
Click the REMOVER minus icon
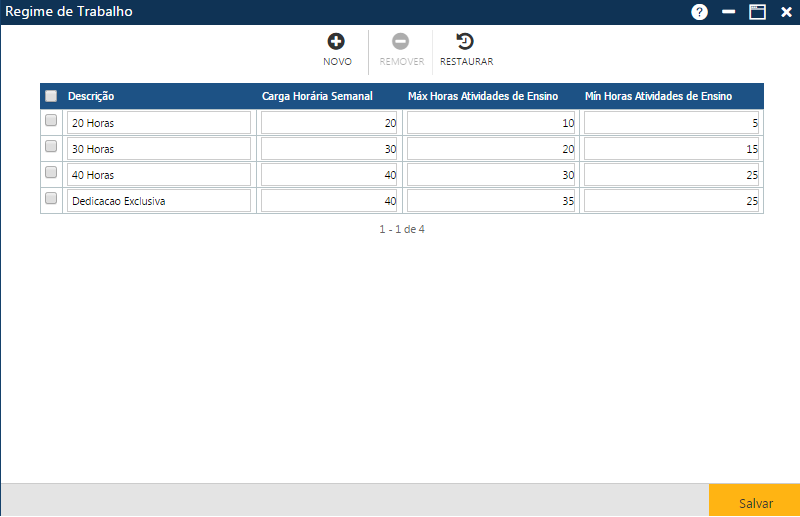pyautogui.click(x=400, y=42)
